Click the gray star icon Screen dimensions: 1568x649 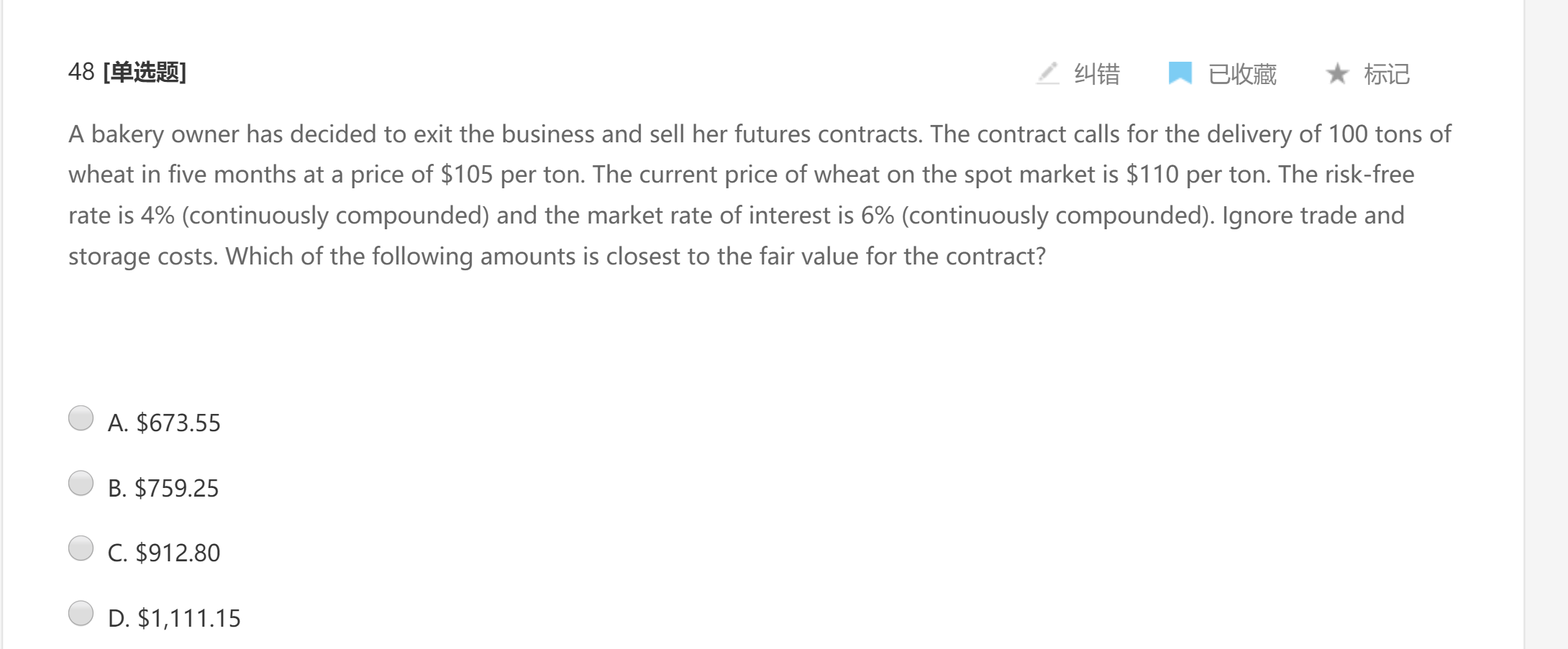(1337, 73)
